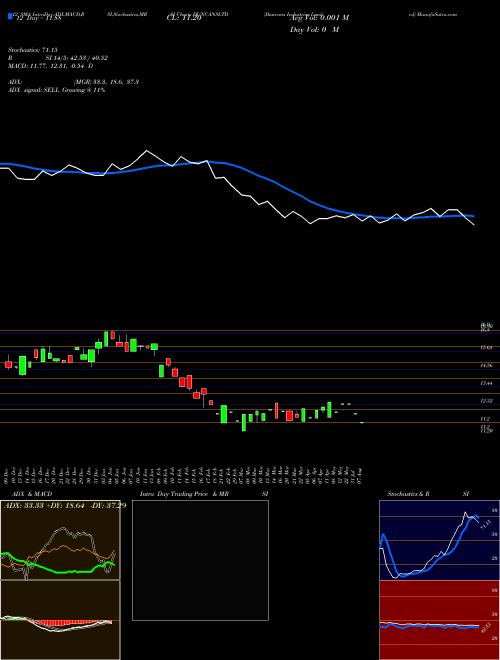Click the 'Stochastics & R' panel heading
The width and height of the screenshot is (500, 660).
409,494
